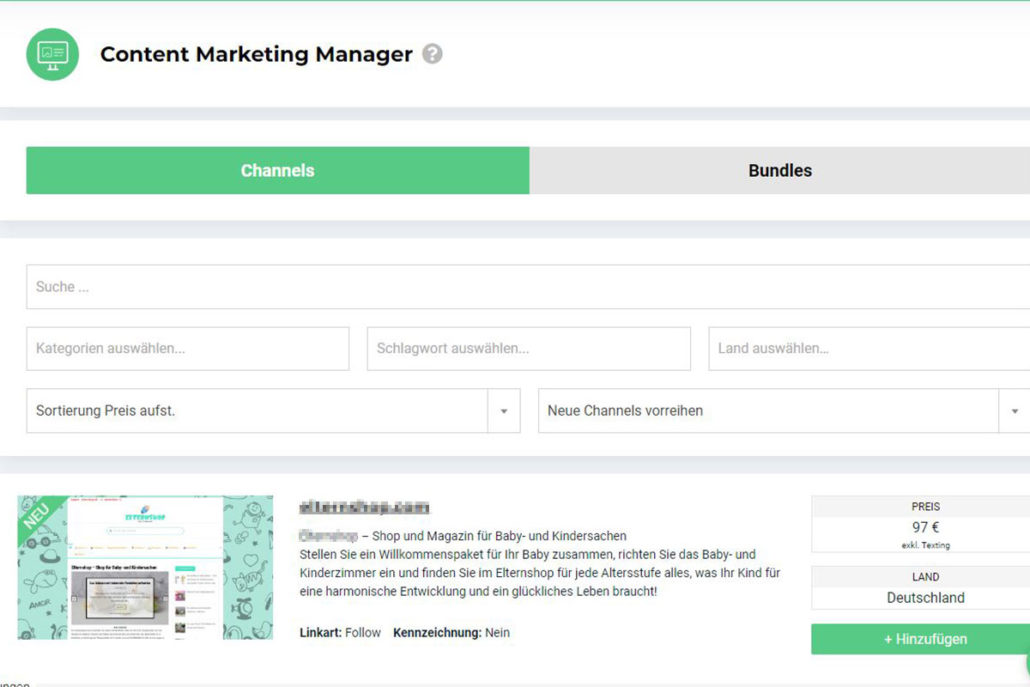Image resolution: width=1030 pixels, height=687 pixels.
Task: Switch to the Channels tab
Action: 277,170
